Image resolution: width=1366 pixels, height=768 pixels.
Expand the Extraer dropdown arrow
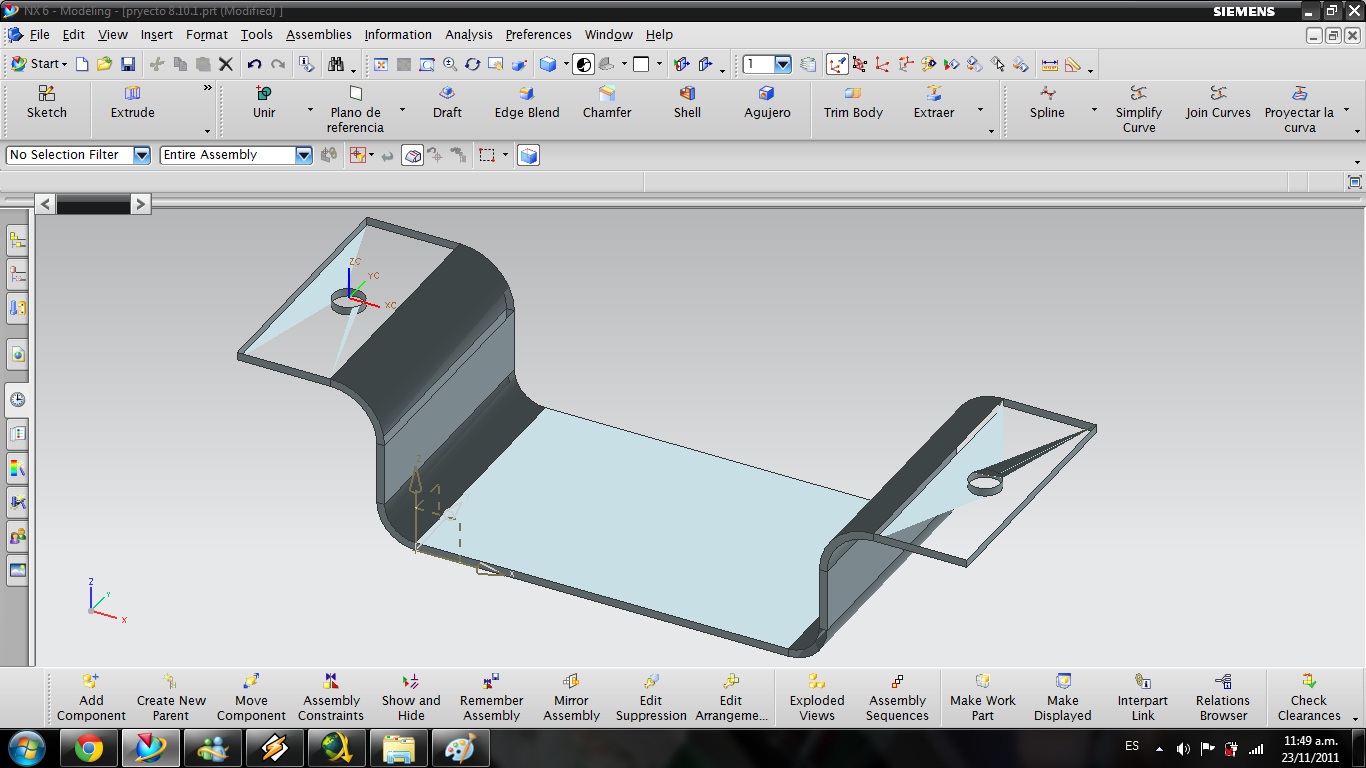click(x=980, y=110)
